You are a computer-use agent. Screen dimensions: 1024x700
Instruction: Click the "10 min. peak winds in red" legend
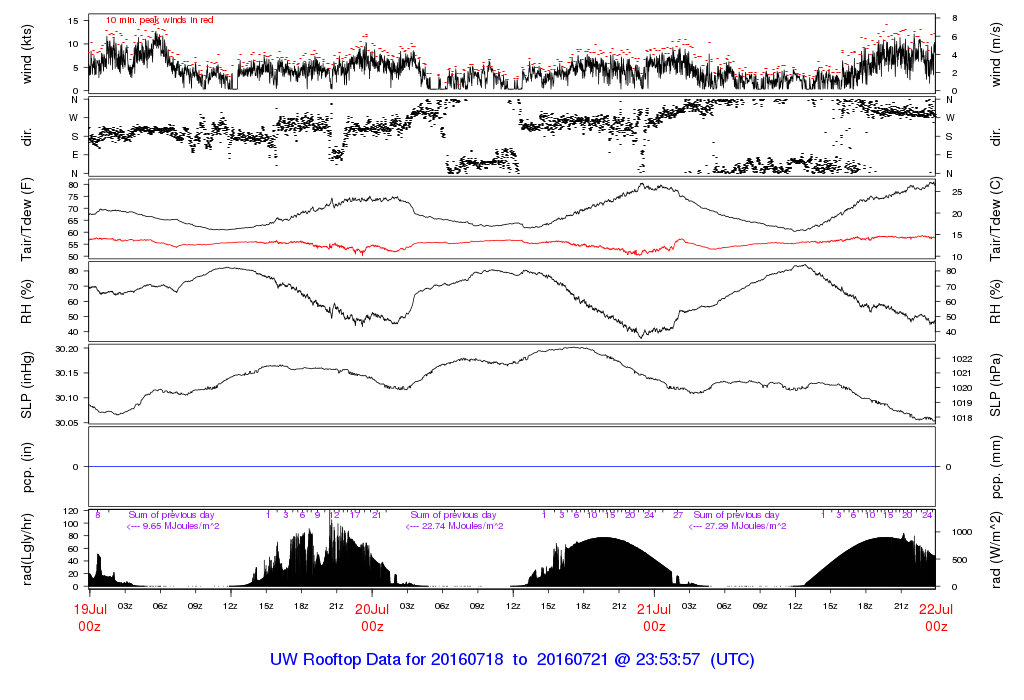(x=159, y=20)
